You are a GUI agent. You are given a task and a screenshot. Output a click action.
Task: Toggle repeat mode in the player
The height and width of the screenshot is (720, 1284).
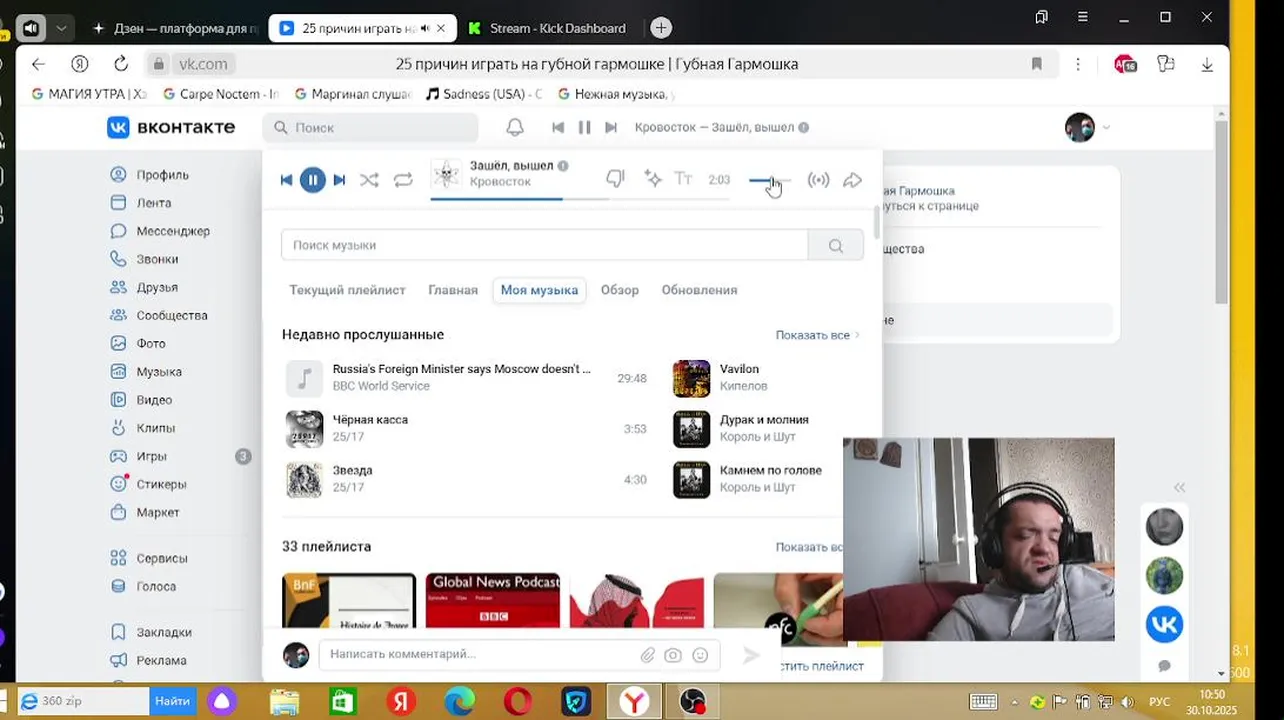[x=403, y=180]
